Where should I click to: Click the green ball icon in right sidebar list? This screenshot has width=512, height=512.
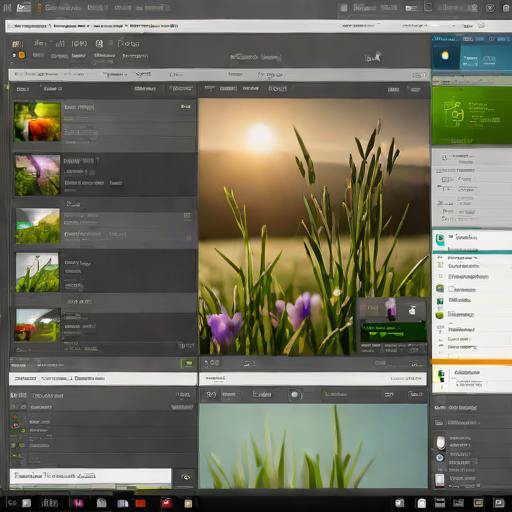point(440,315)
